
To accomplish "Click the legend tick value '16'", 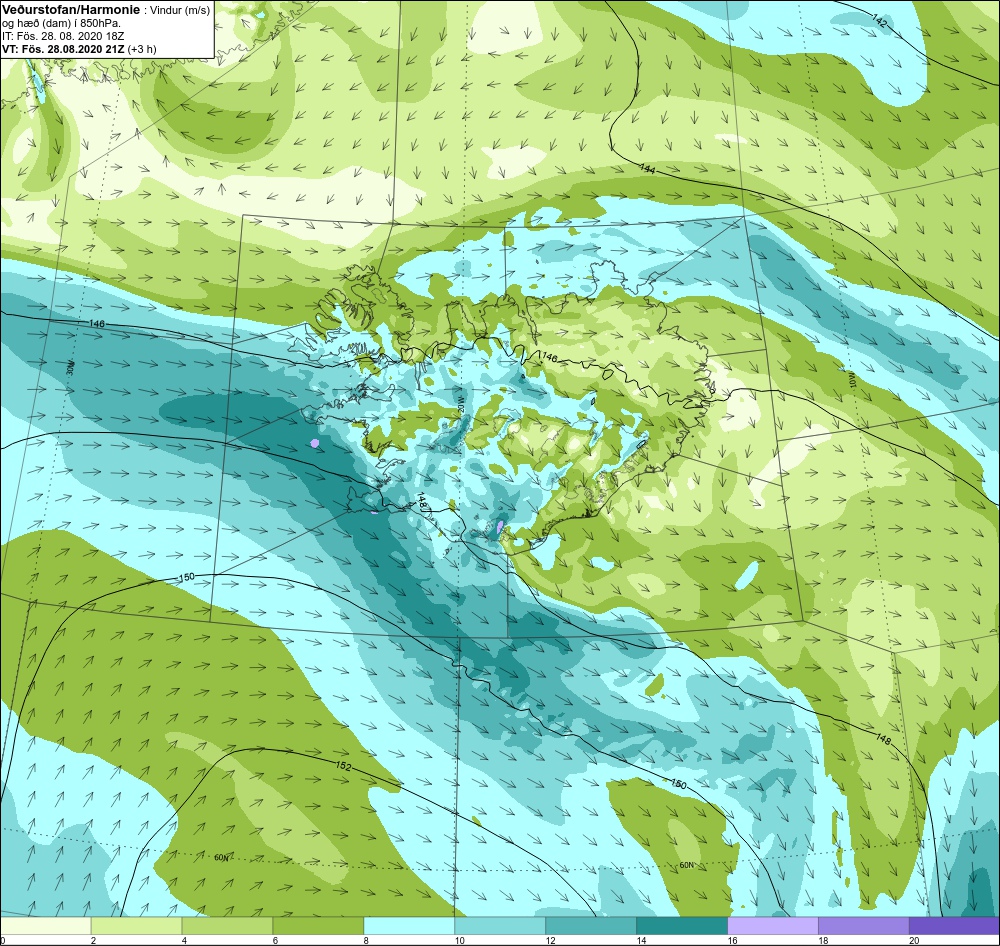I will coord(732,940).
